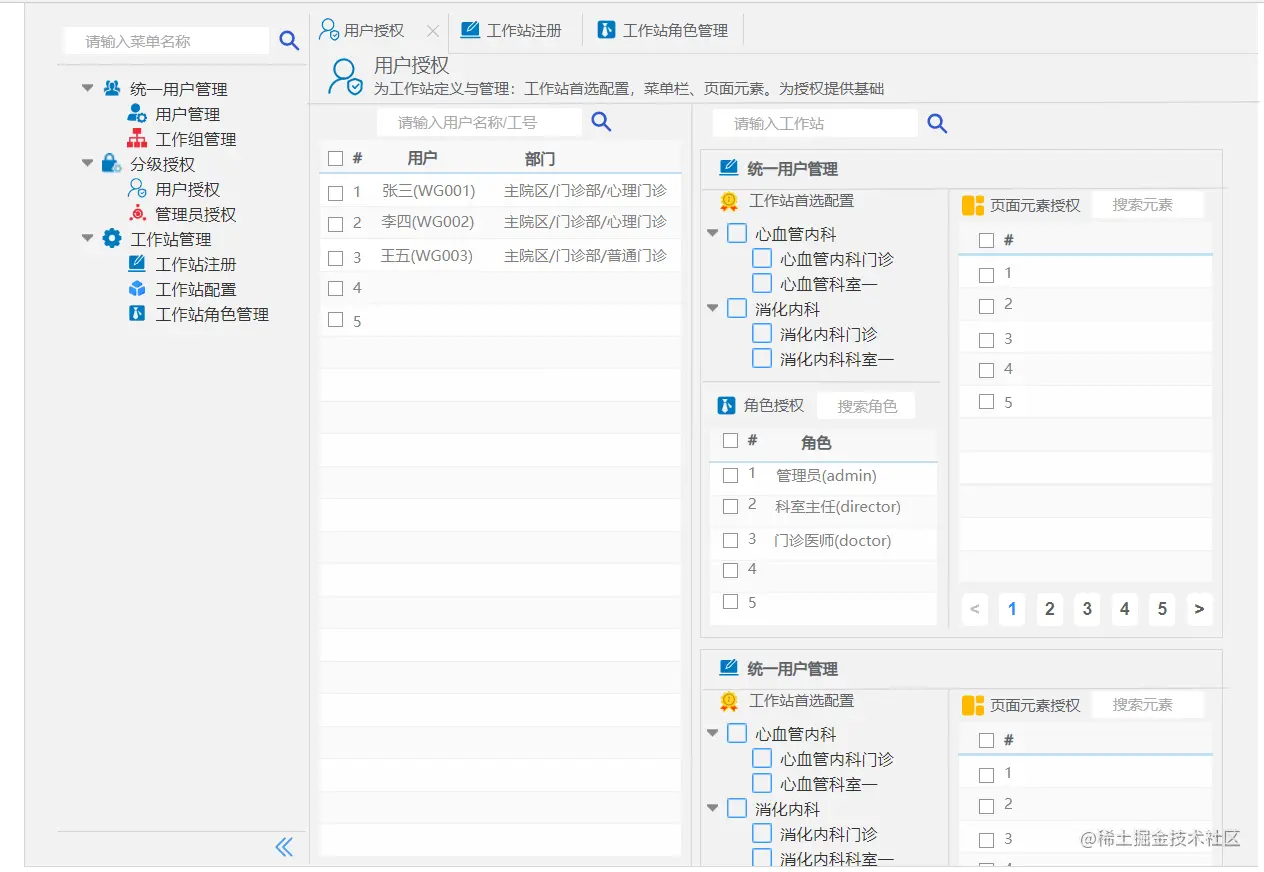This screenshot has width=1264, height=872.
Task: Click the 工作站角色管理 sidebar icon
Action: tap(137, 314)
